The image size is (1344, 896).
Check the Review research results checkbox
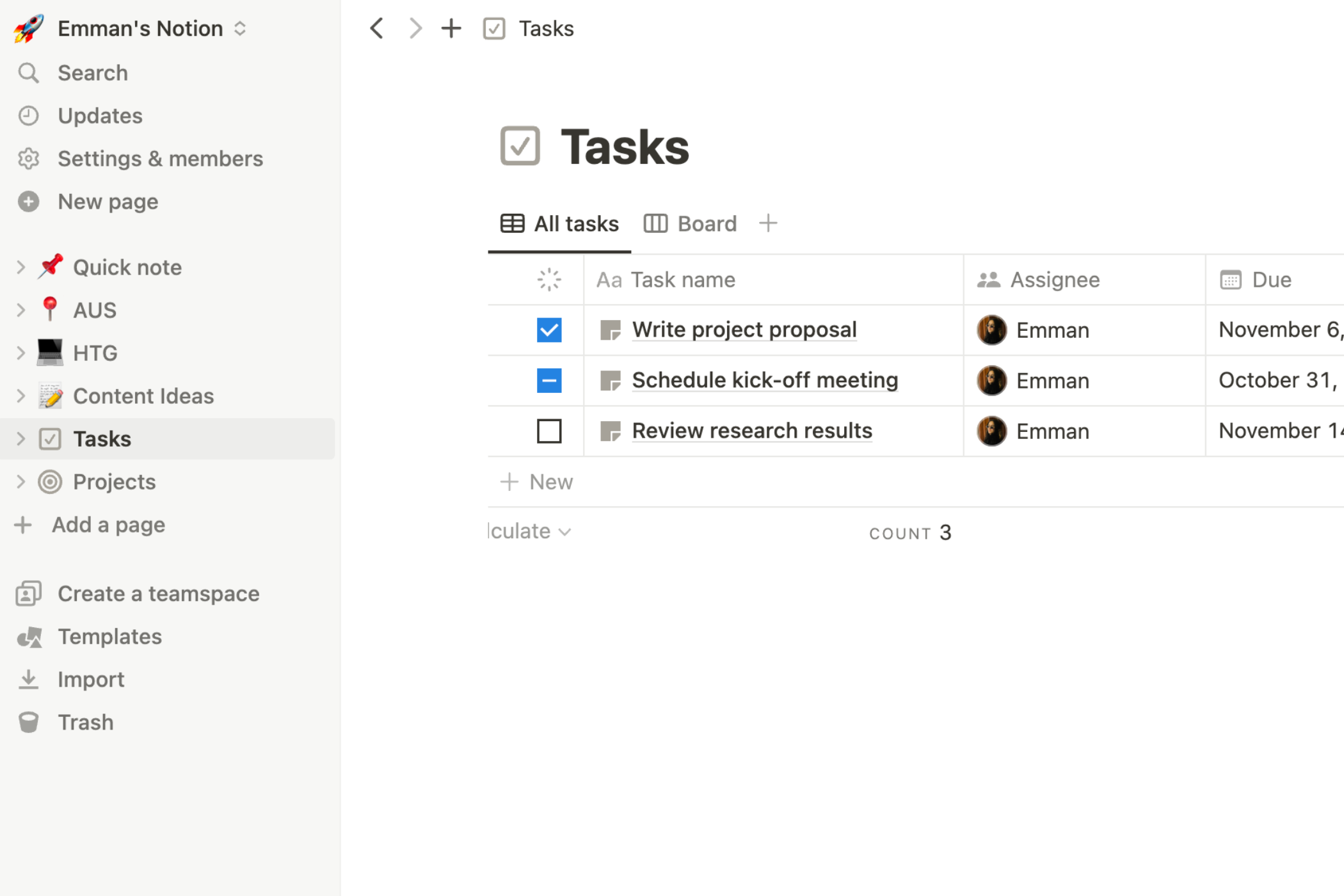tap(549, 431)
